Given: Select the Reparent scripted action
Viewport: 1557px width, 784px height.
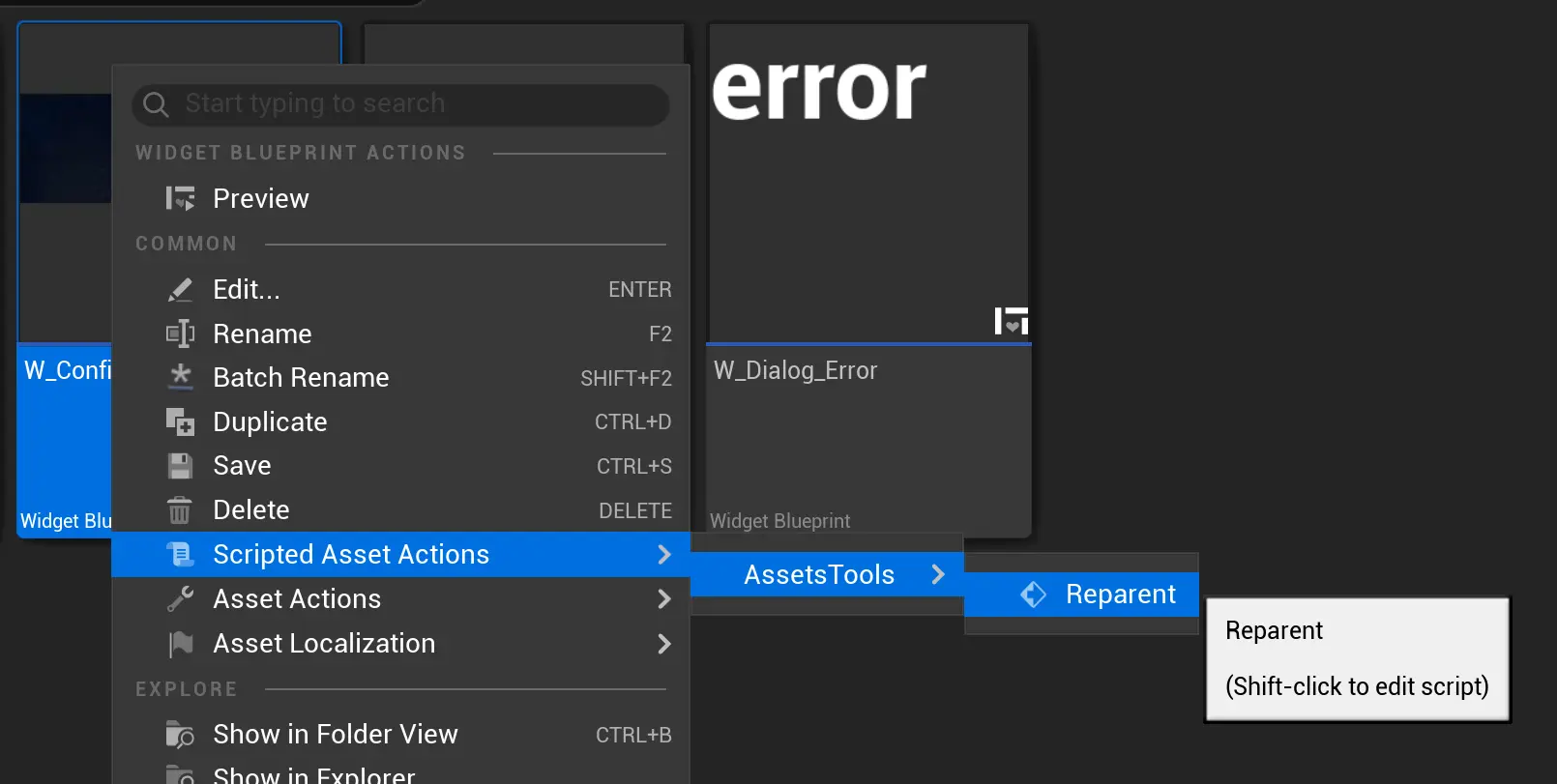Looking at the screenshot, I should pyautogui.click(x=1120, y=595).
